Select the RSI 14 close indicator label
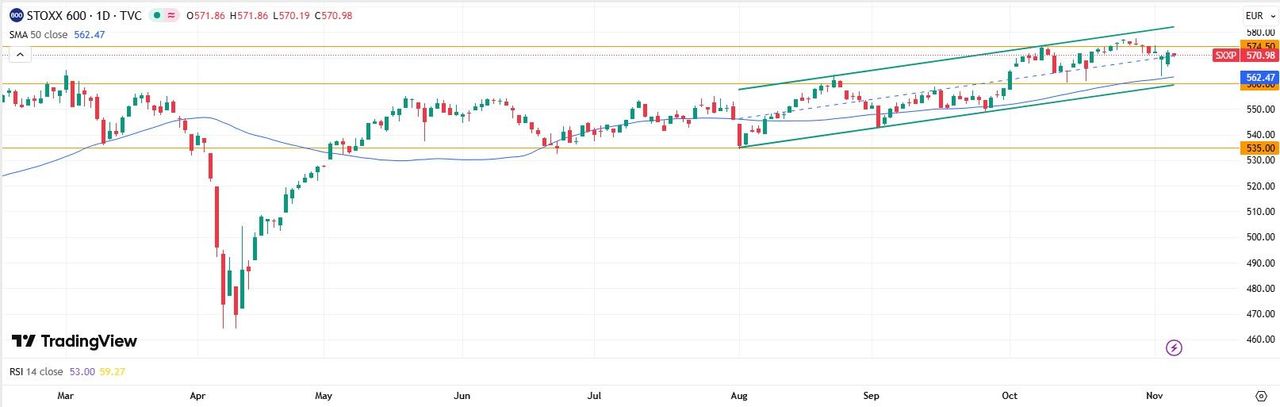 click(36, 372)
